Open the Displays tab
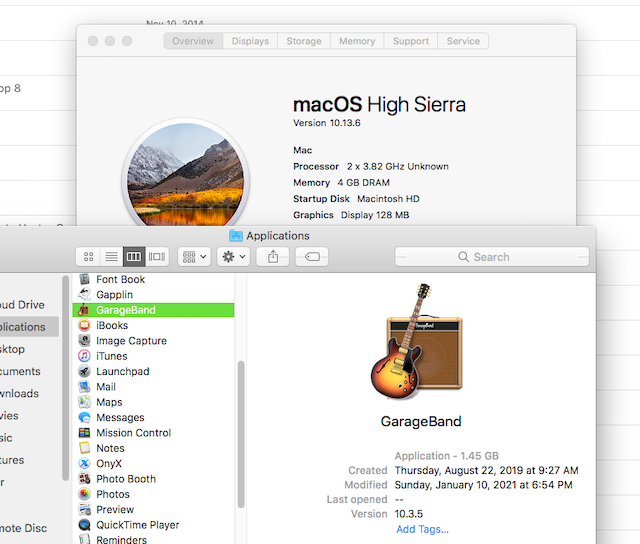The image size is (640, 544). click(250, 41)
